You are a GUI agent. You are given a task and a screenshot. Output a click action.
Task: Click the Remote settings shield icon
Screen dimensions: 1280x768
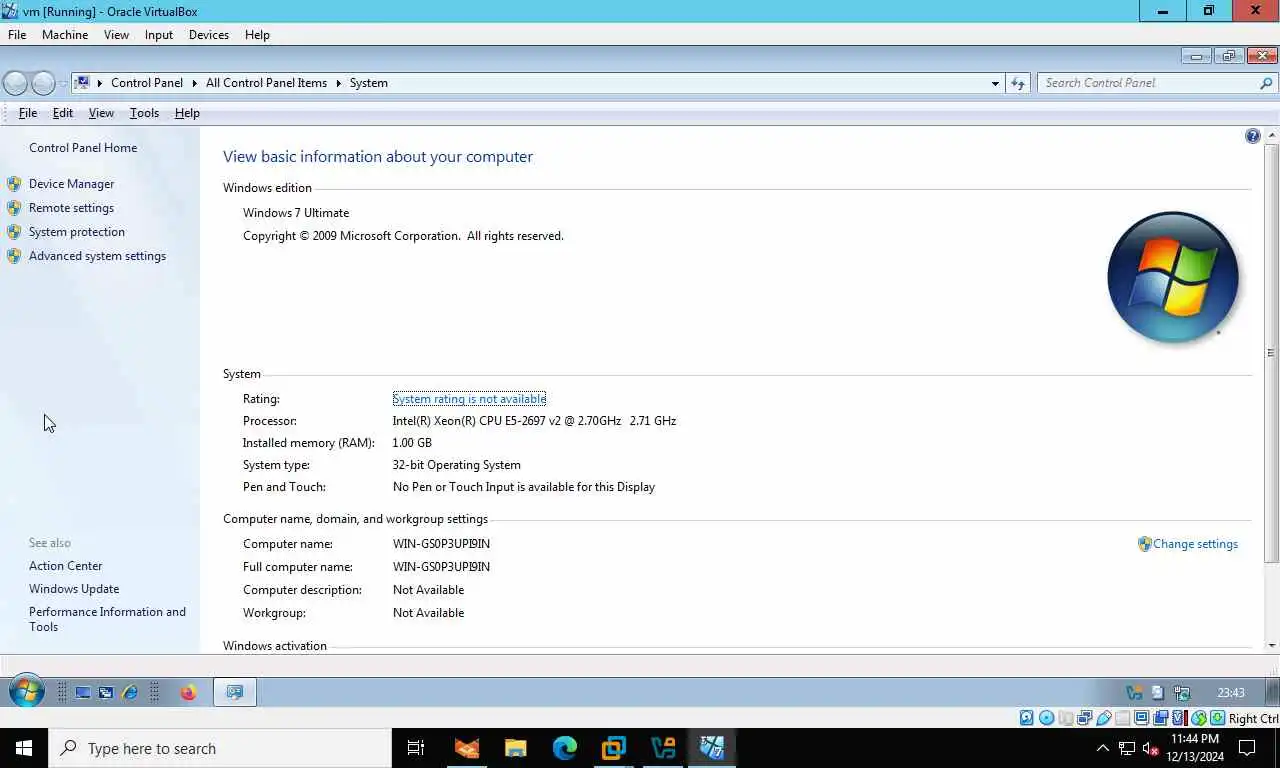(14, 208)
